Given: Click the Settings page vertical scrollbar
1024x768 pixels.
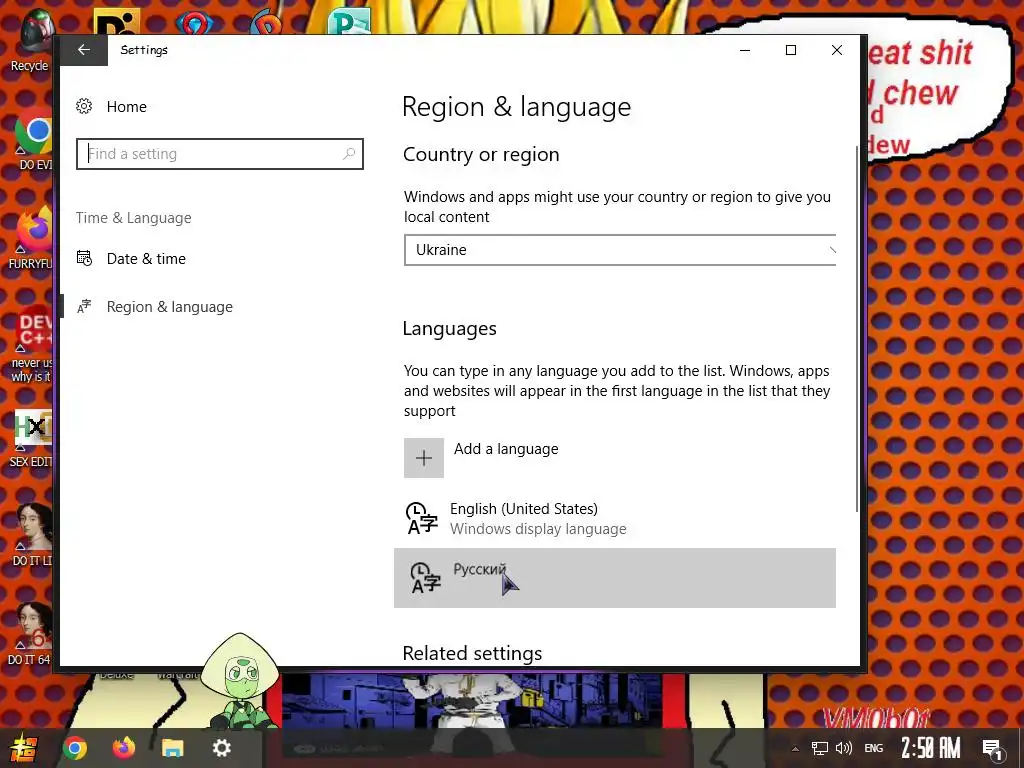Looking at the screenshot, I should [x=857, y=329].
